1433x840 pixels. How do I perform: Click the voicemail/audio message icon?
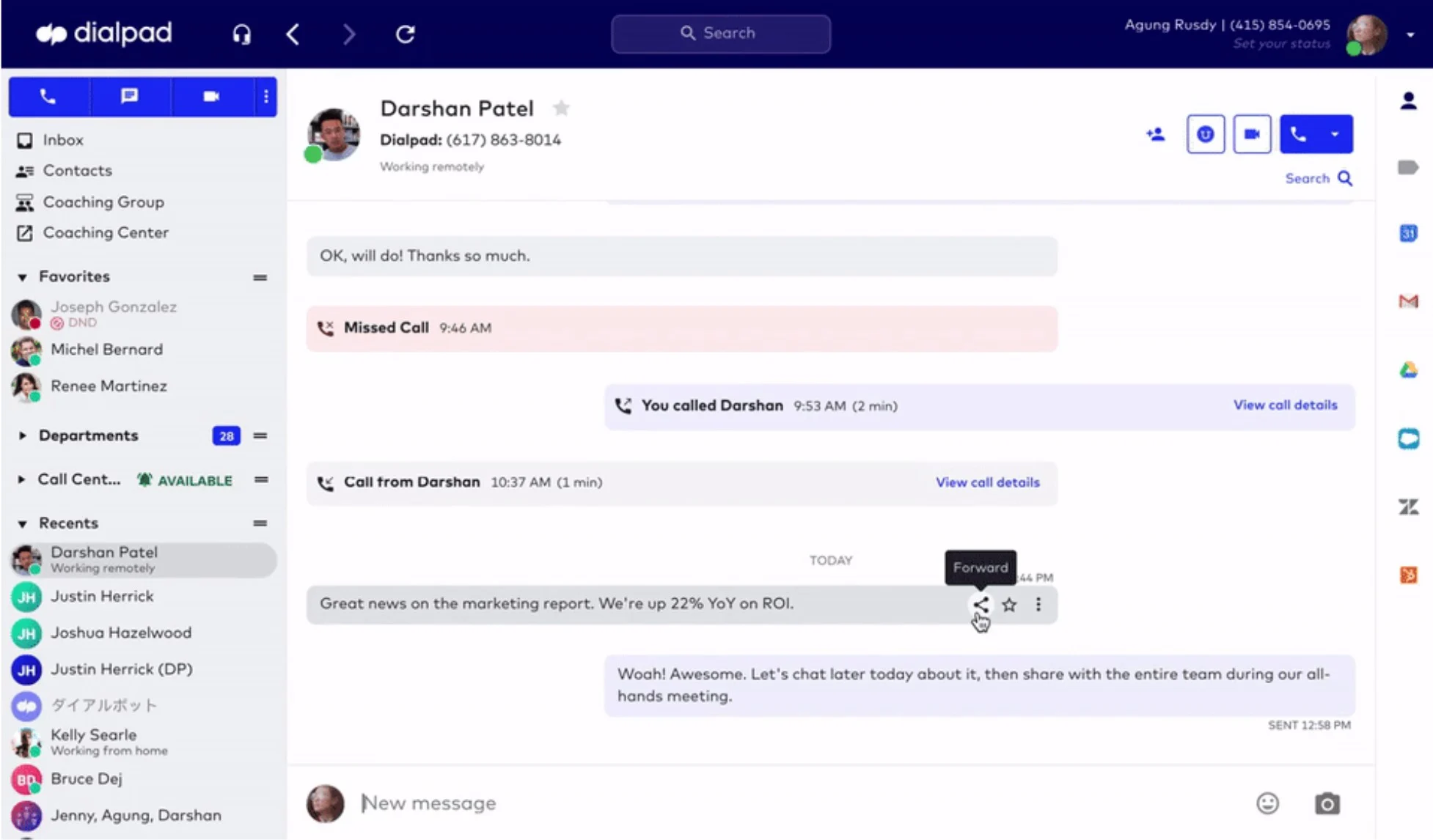click(1206, 133)
